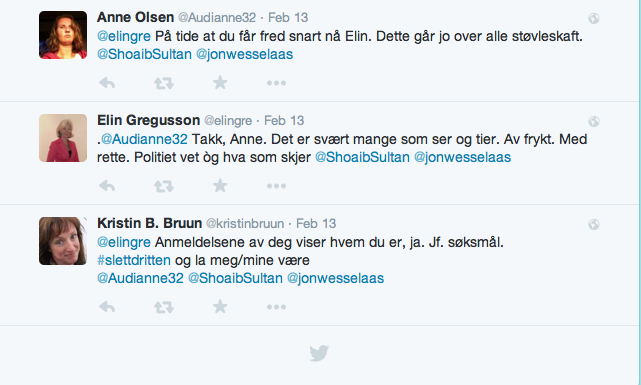The height and width of the screenshot is (385, 641).
Task: Favorite Elin Gregusson's tweet
Action: 220,186
